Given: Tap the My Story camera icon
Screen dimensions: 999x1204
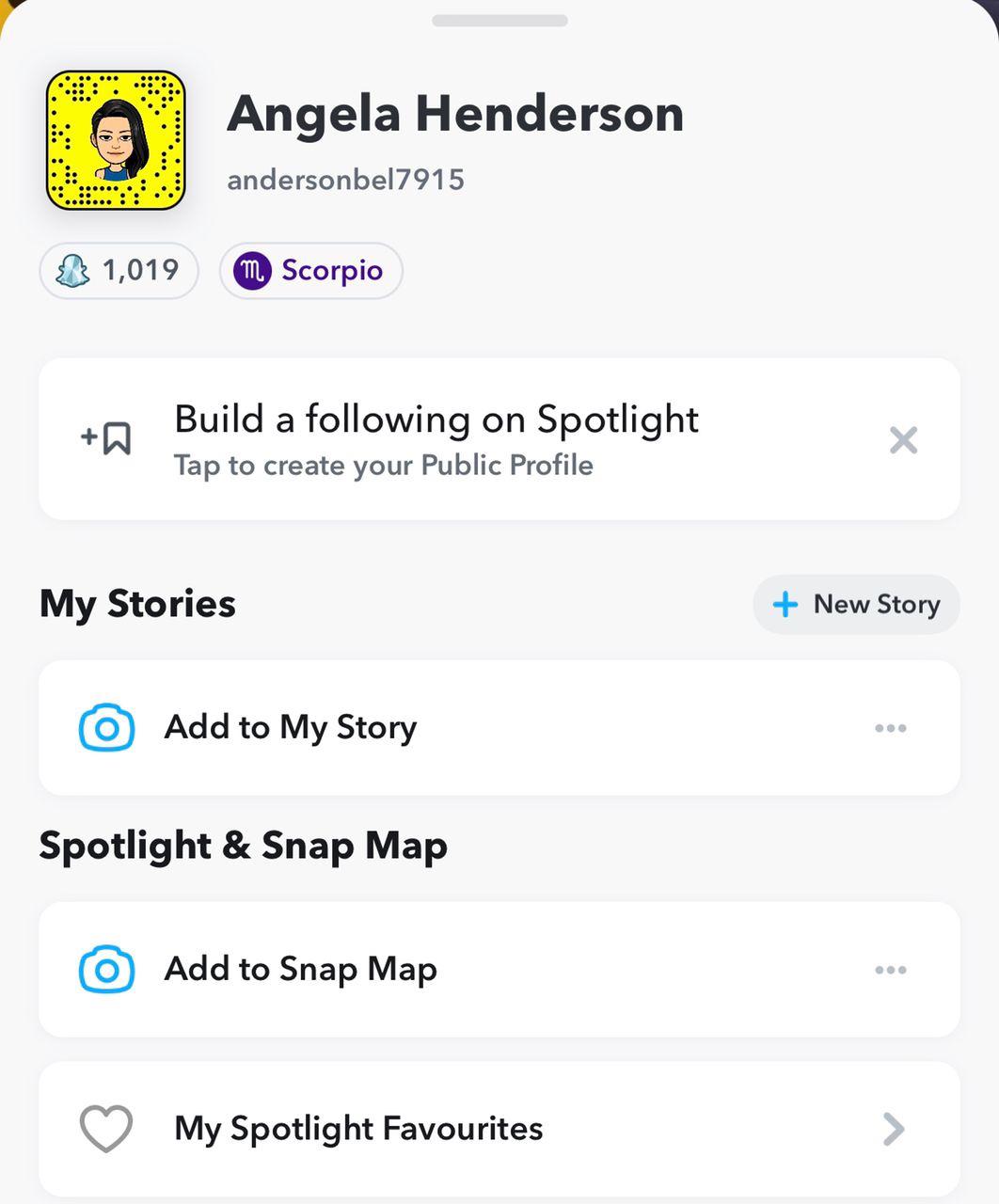Looking at the screenshot, I should [x=106, y=727].
